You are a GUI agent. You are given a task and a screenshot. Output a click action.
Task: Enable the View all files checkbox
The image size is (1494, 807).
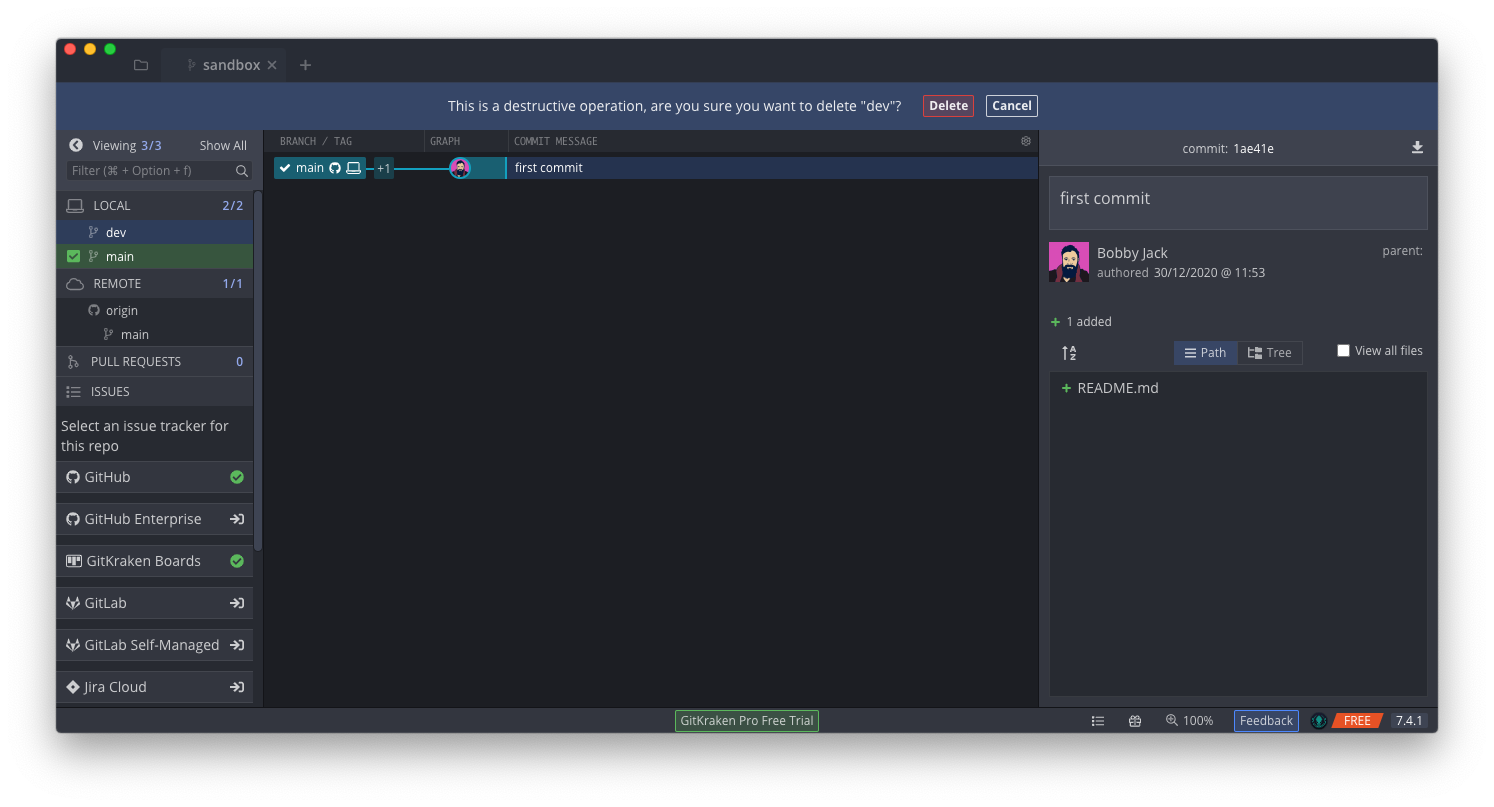click(1343, 350)
